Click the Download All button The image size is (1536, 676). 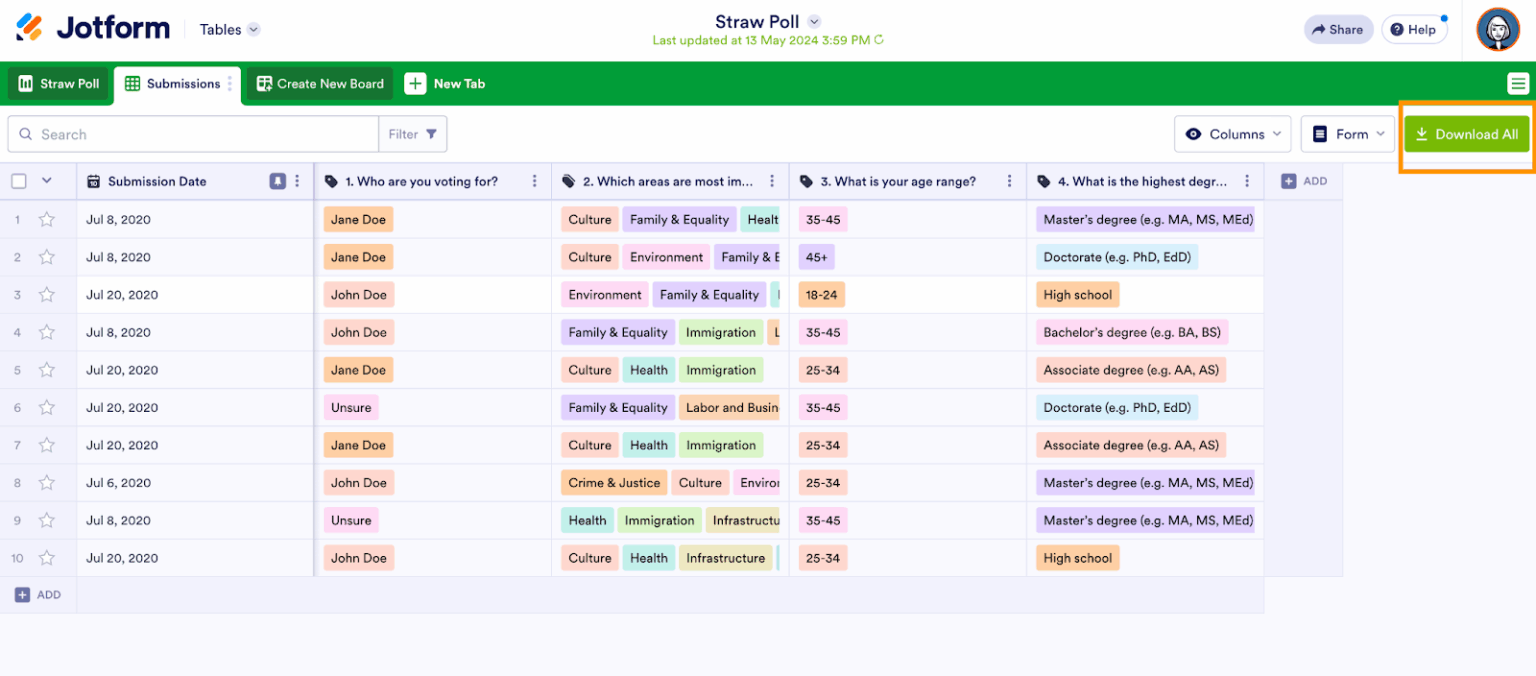[1466, 133]
